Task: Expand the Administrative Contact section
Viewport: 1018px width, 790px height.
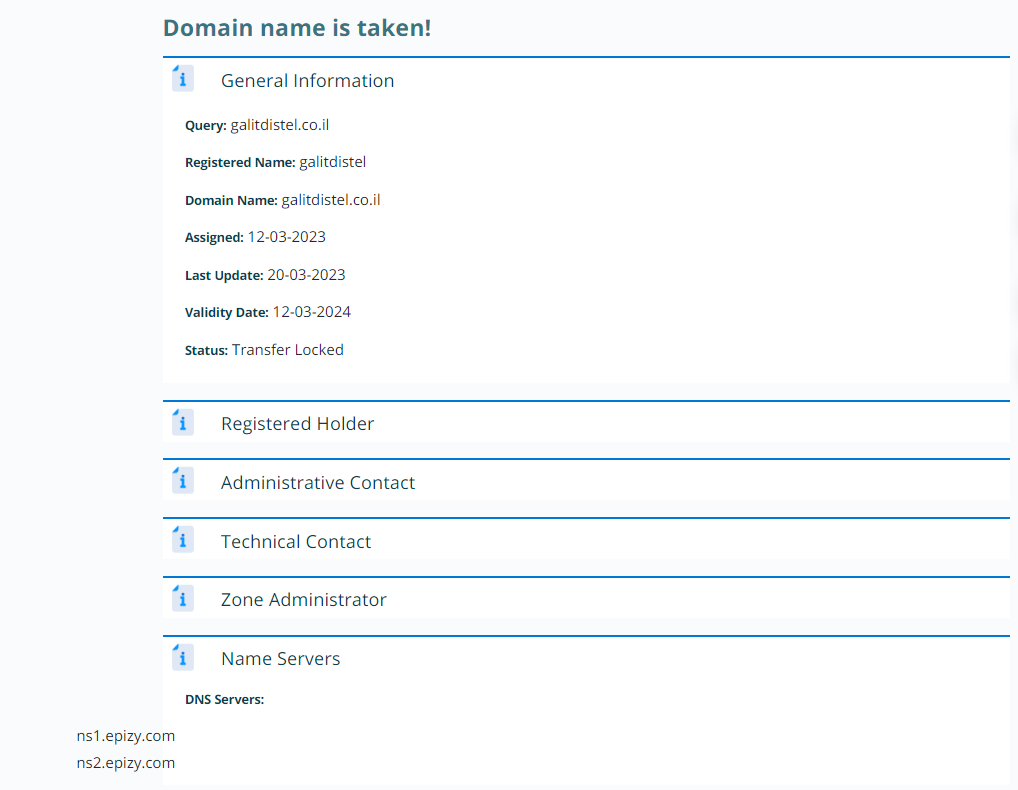Action: (x=586, y=482)
